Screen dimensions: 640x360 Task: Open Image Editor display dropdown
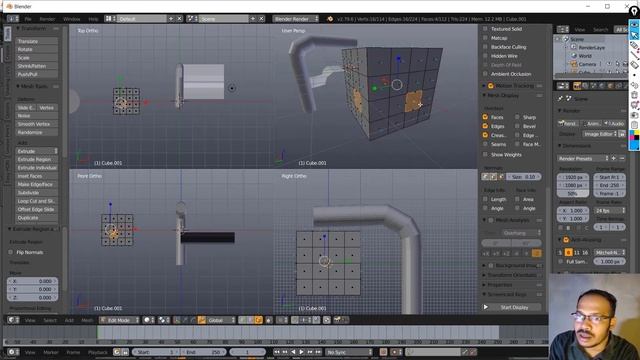600,134
